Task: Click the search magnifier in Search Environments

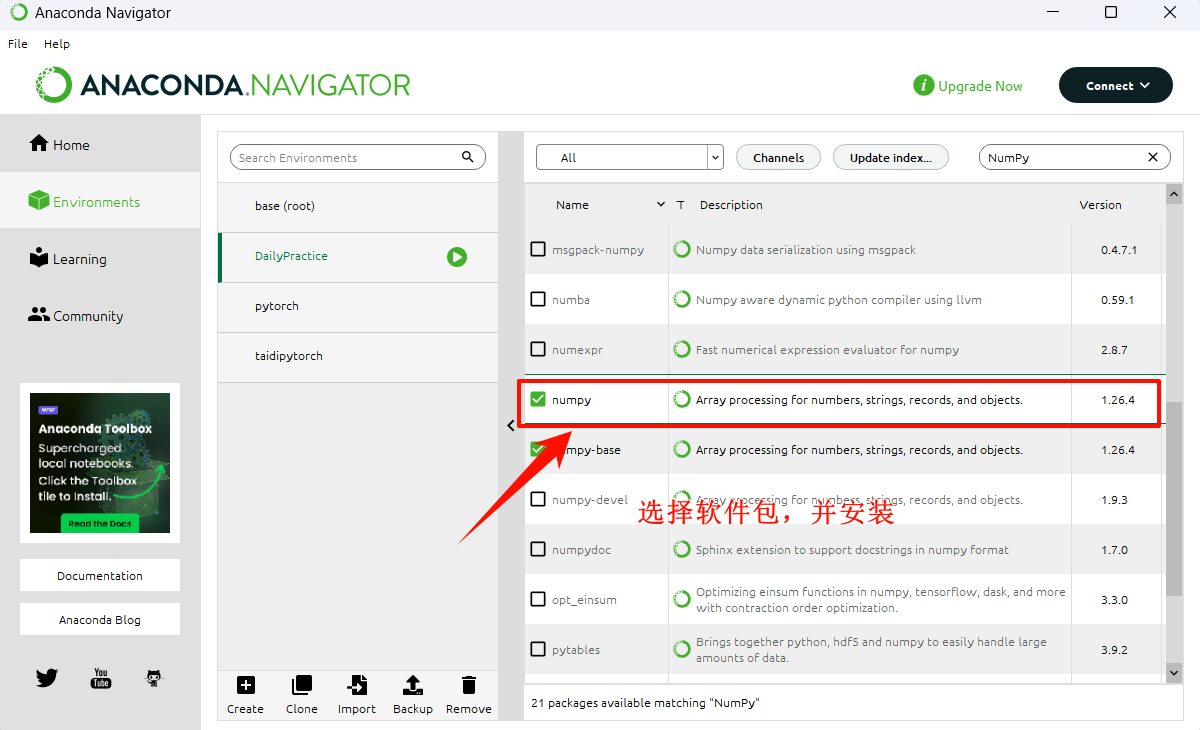Action: tap(468, 157)
